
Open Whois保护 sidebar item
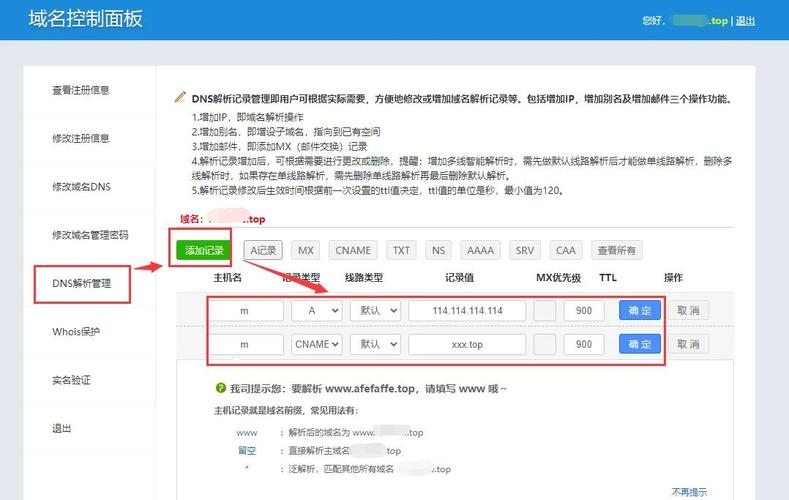click(x=76, y=332)
